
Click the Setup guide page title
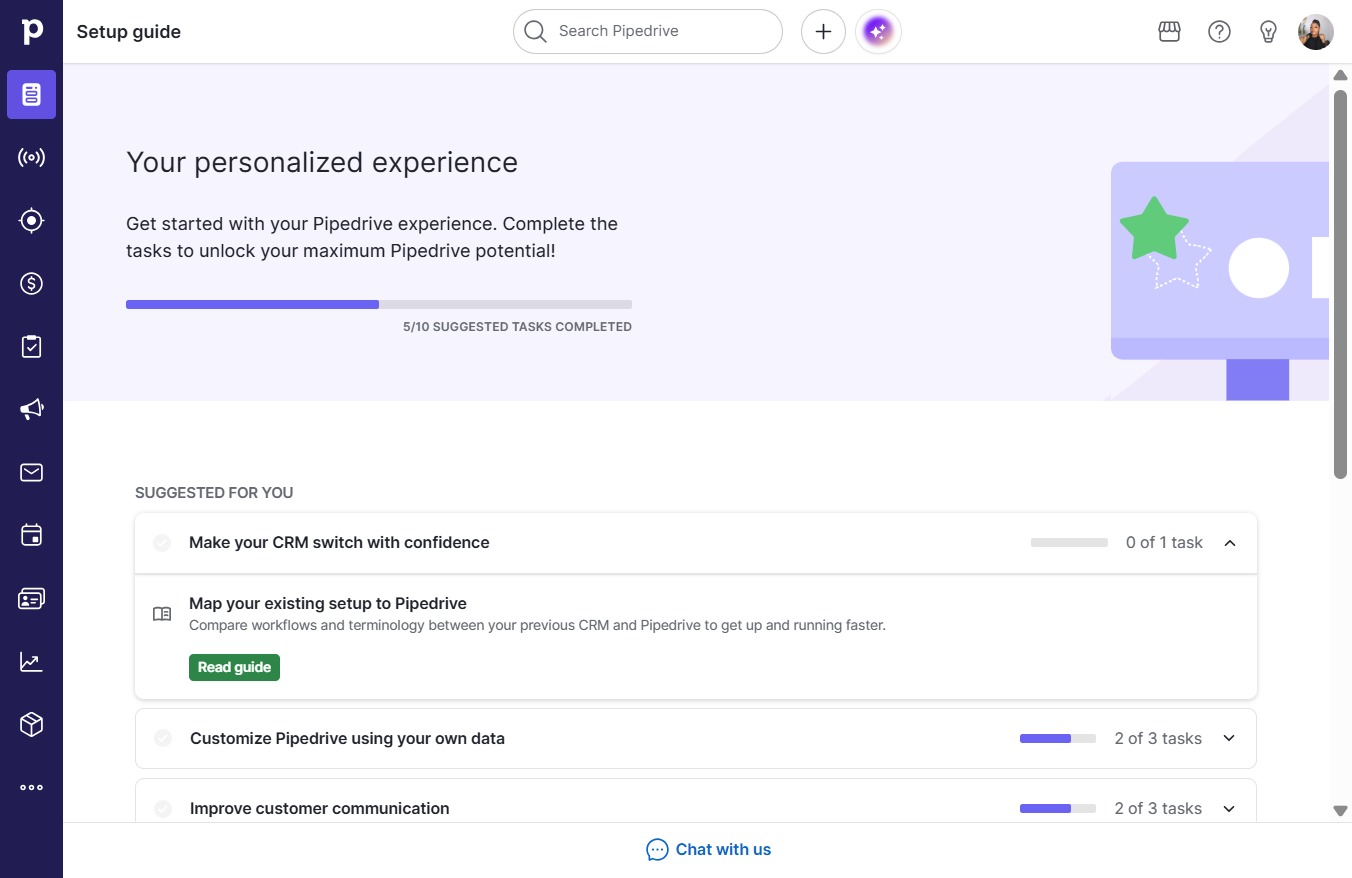[x=129, y=32]
